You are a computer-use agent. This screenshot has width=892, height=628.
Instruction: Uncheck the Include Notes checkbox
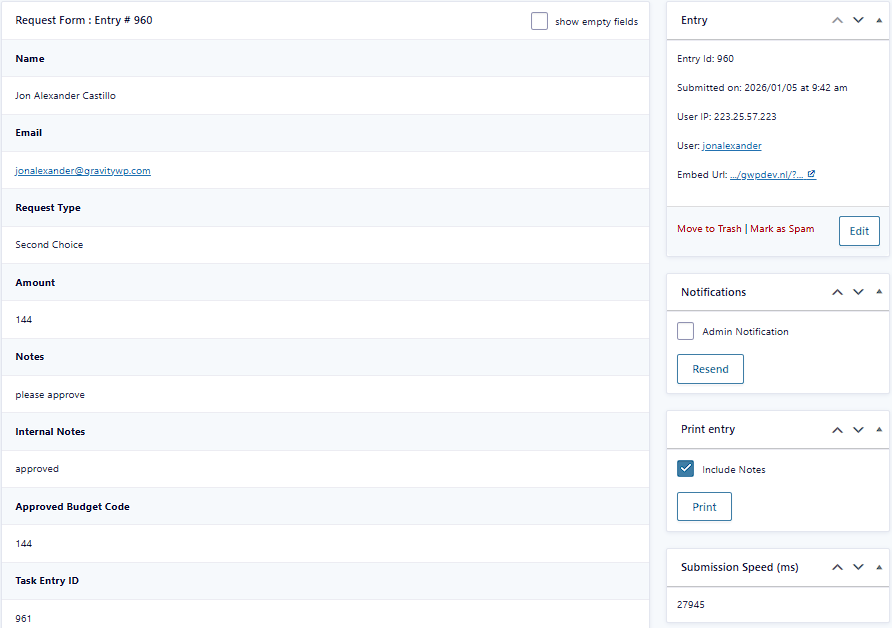685,468
